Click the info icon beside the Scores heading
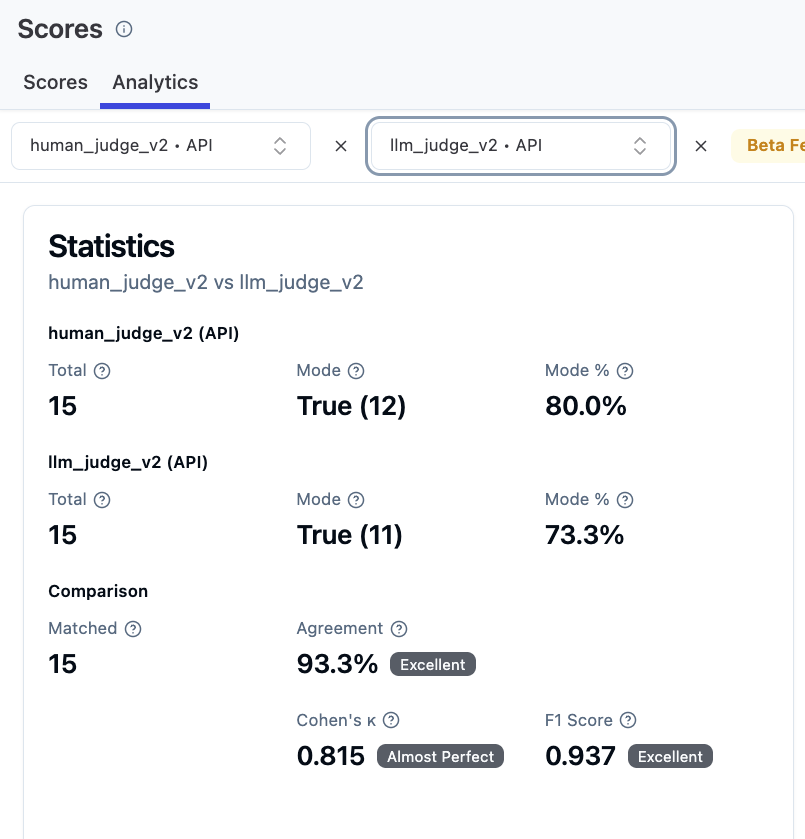Screen dimensions: 805x839 [123, 29]
